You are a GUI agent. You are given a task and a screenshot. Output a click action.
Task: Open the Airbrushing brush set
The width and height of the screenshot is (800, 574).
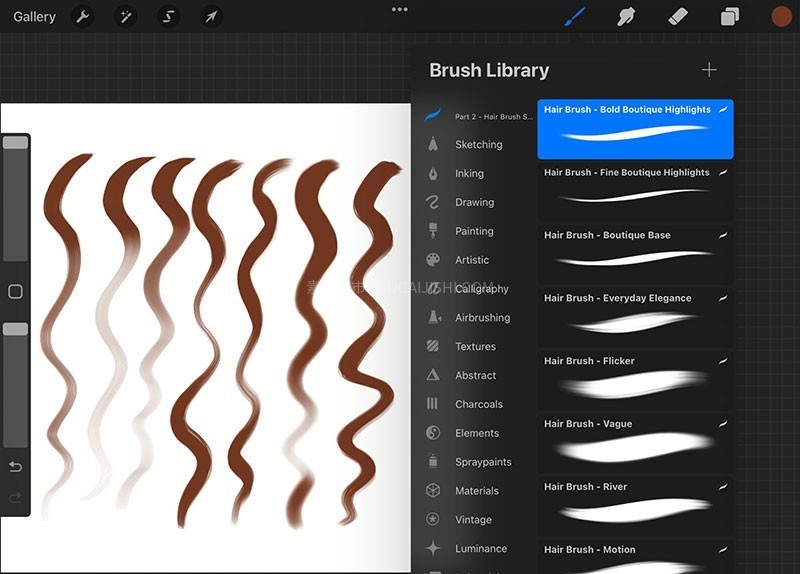(x=479, y=317)
